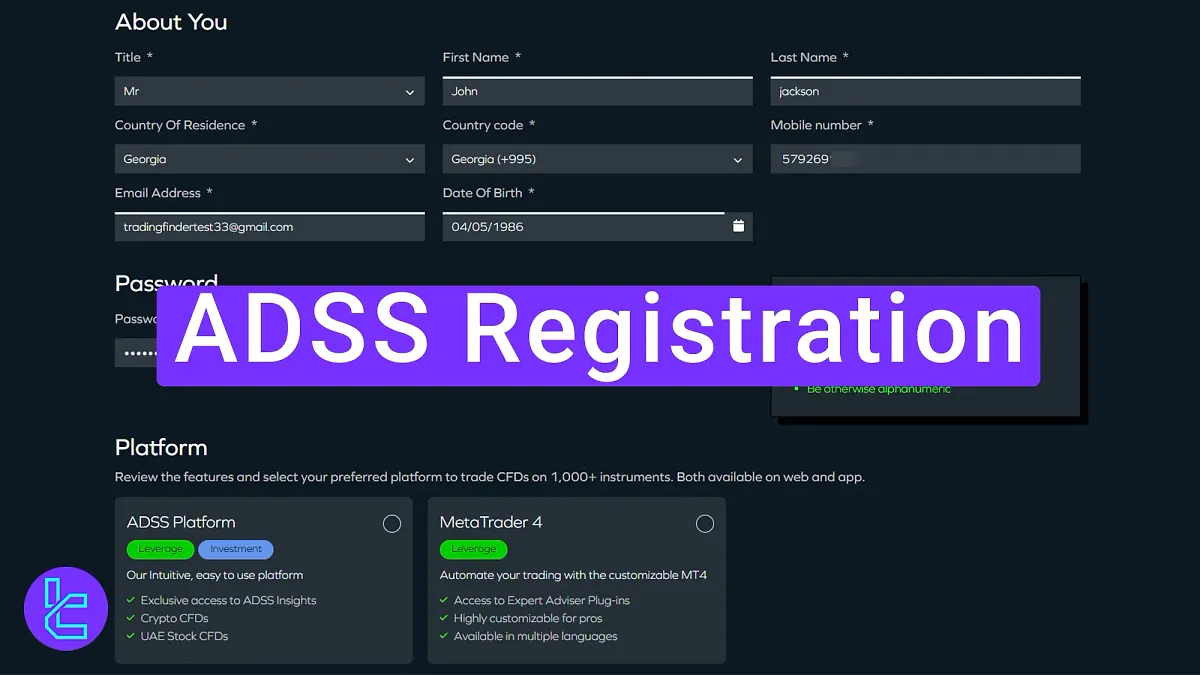Image resolution: width=1200 pixels, height=675 pixels.
Task: Click the First Name input showing John
Action: [x=597, y=91]
